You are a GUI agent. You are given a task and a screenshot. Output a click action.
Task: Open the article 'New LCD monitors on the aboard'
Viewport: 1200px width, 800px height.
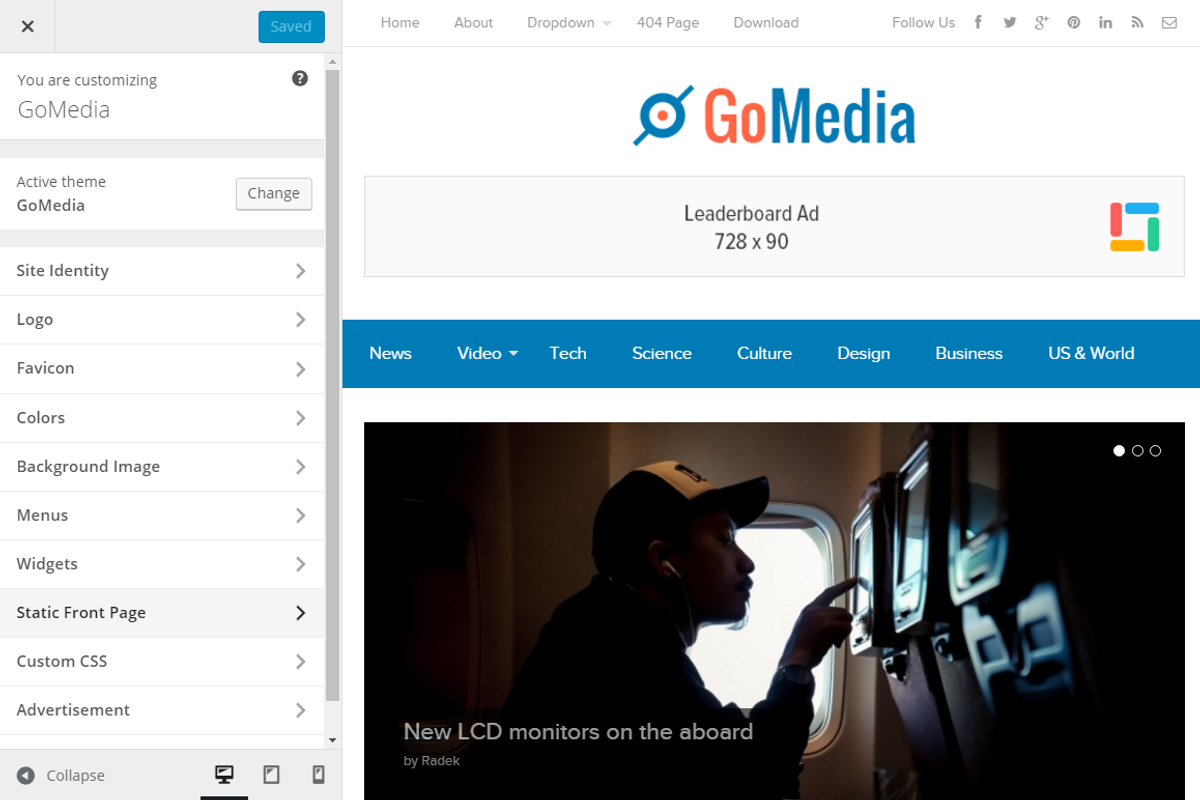click(578, 732)
